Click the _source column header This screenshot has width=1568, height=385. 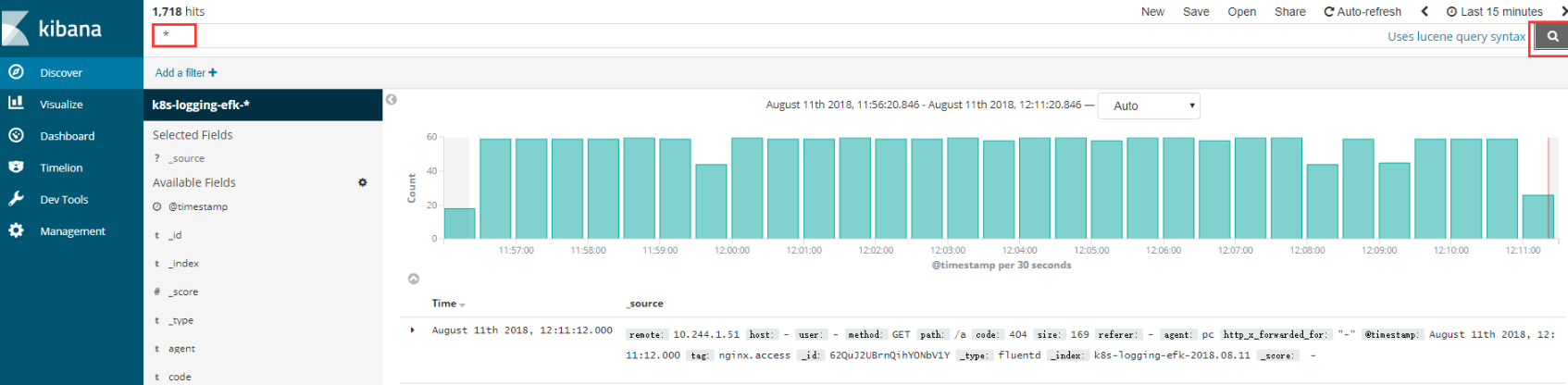tap(645, 304)
